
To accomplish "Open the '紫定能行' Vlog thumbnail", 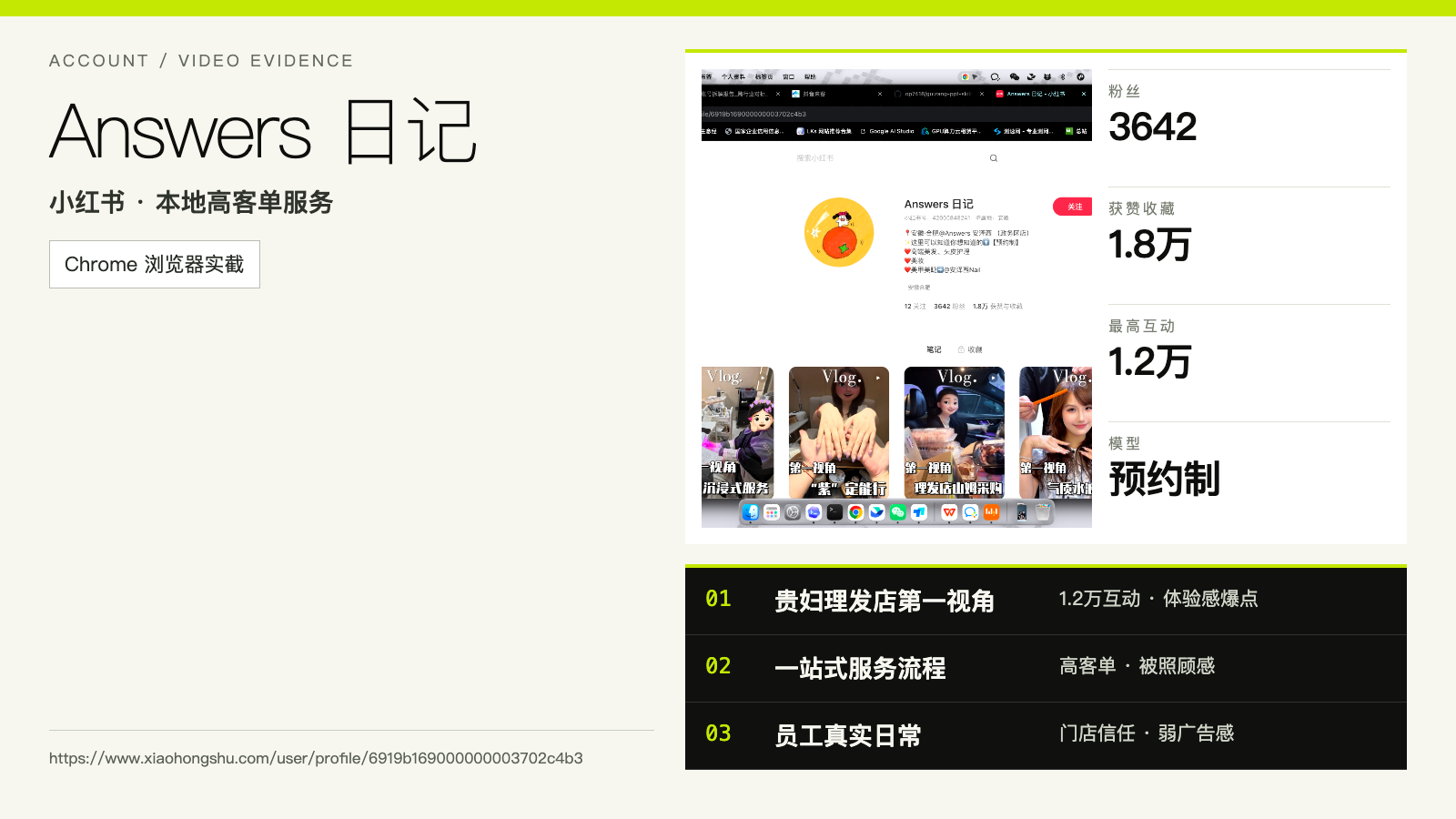I will [839, 432].
